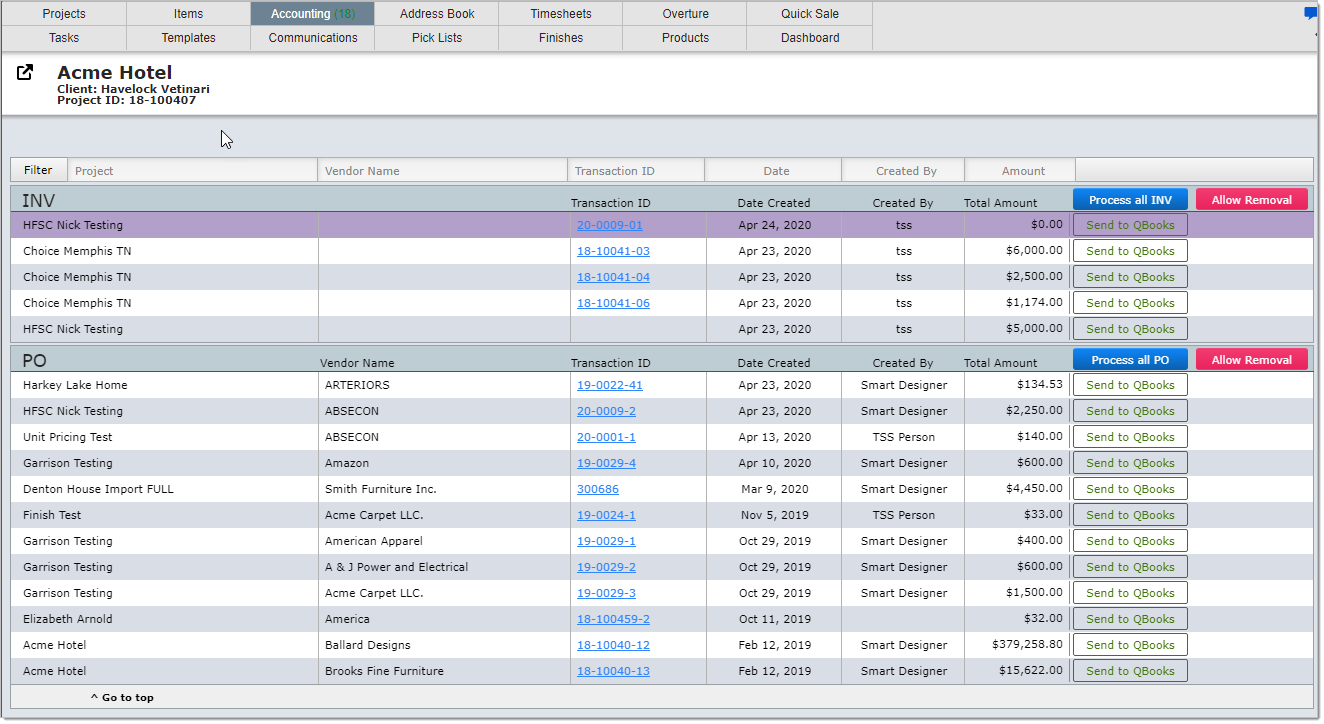Image resolution: width=1324 pixels, height=724 pixels.
Task: Focus the Vendor Name filter field
Action: pos(442,171)
